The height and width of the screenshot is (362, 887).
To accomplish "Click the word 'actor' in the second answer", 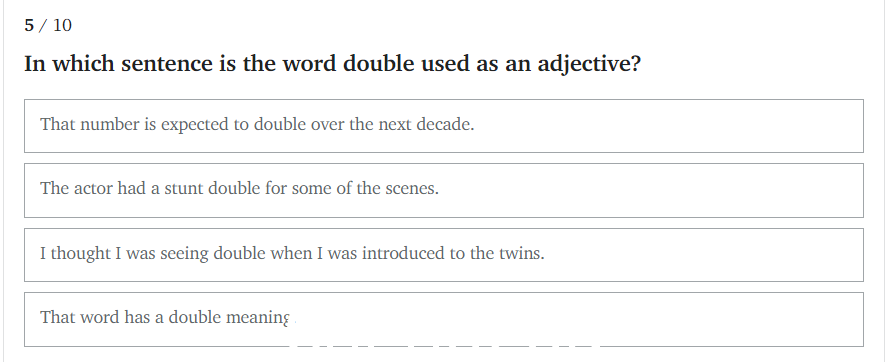I will [x=93, y=188].
